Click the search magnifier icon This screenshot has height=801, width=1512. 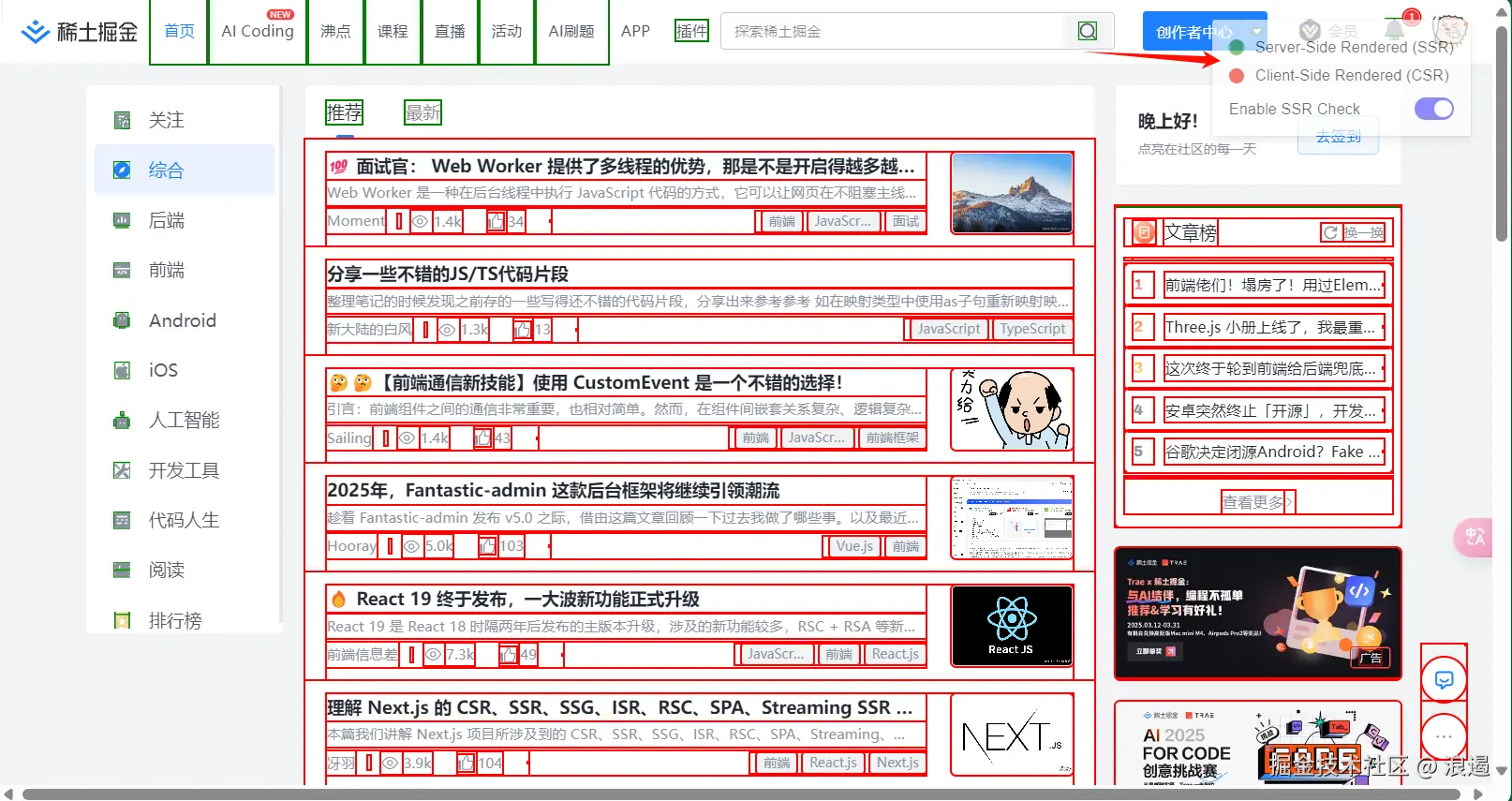click(x=1088, y=31)
